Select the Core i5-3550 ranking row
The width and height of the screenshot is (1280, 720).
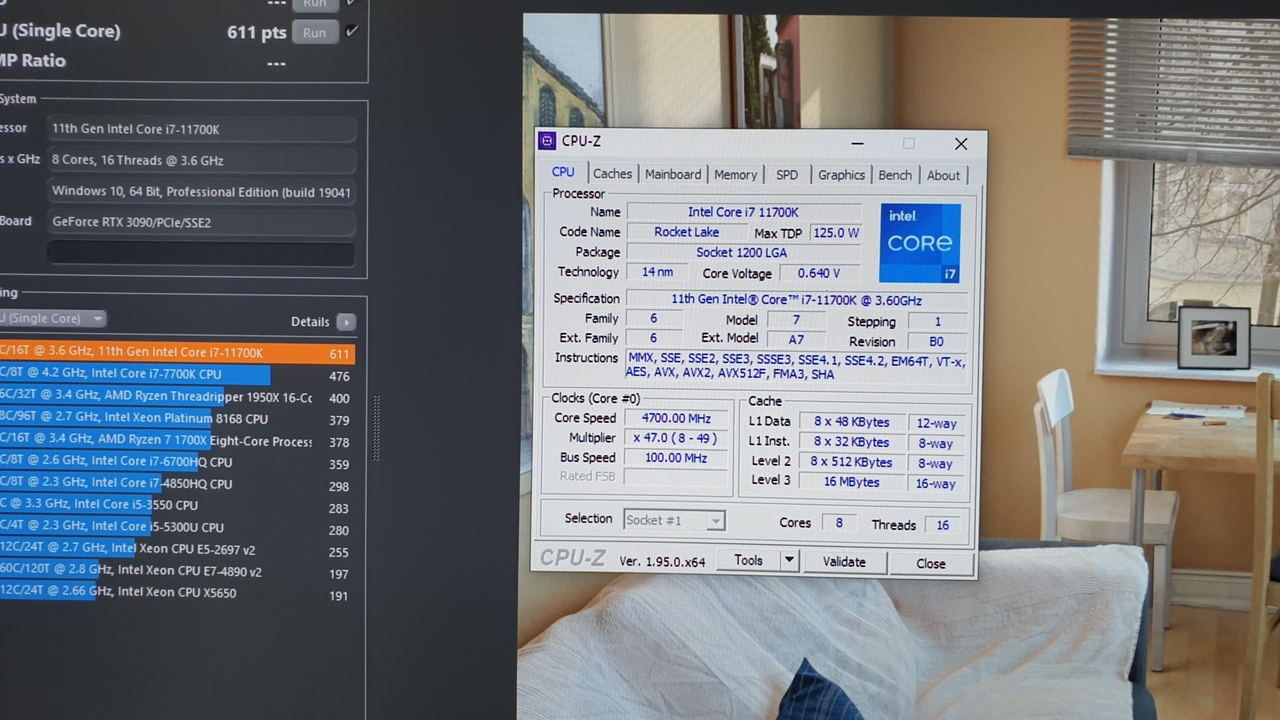point(177,505)
